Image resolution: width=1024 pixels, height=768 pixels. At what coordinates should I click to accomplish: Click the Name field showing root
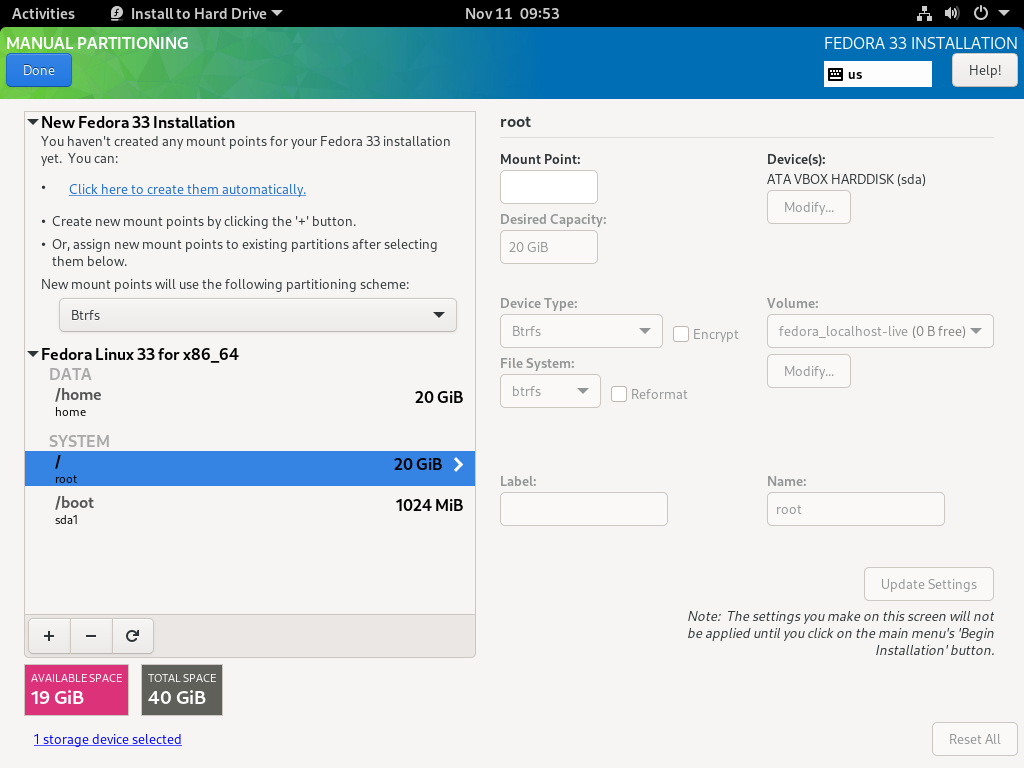[x=856, y=509]
